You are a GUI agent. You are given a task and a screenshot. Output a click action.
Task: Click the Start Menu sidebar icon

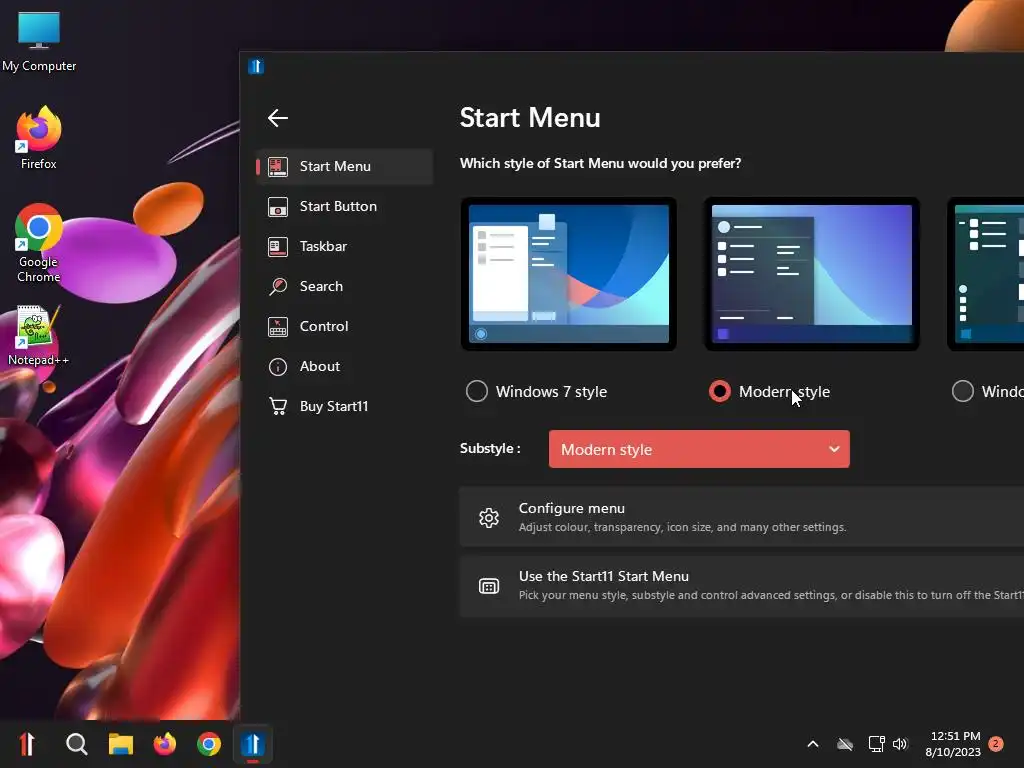click(x=278, y=167)
